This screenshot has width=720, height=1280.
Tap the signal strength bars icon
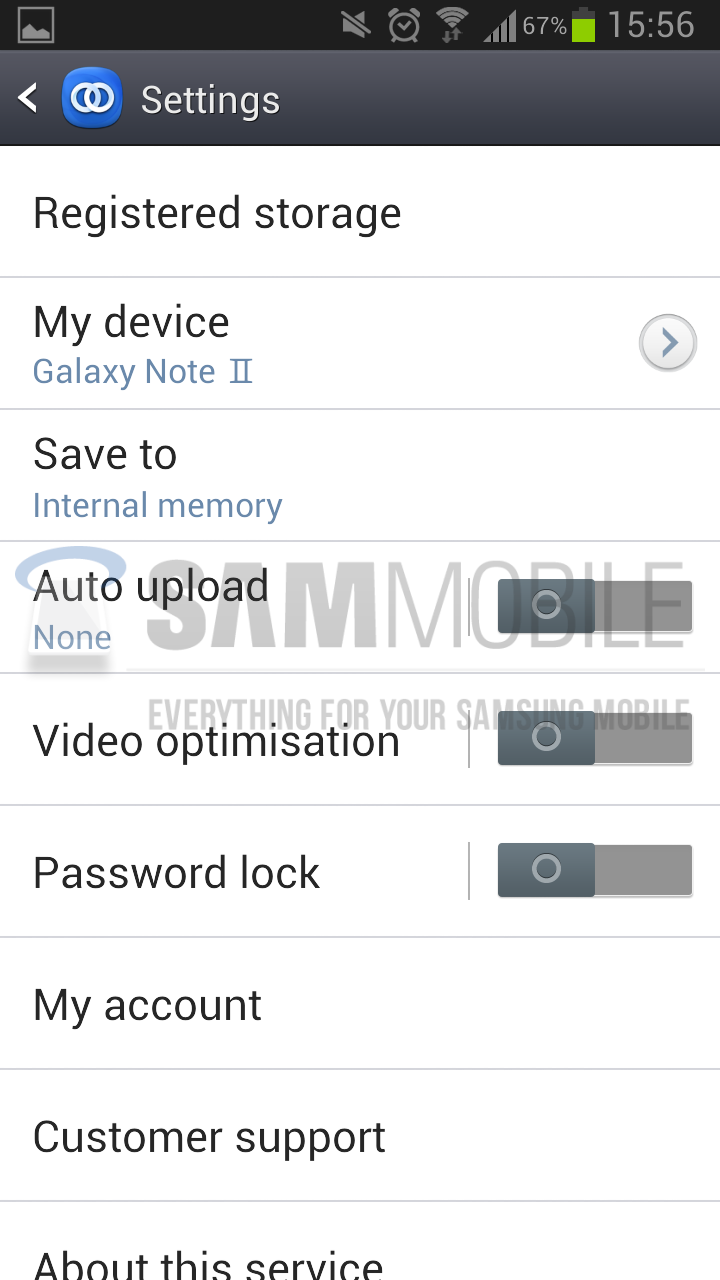tap(500, 25)
